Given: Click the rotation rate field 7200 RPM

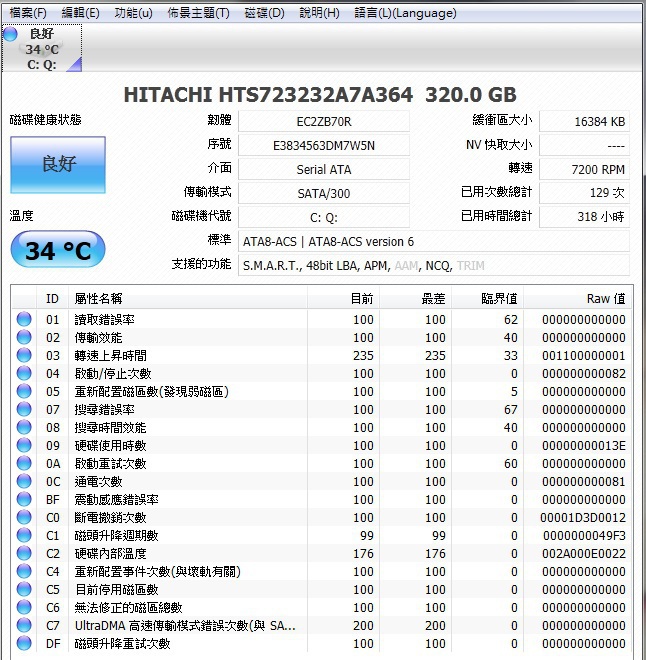Looking at the screenshot, I should (x=585, y=169).
